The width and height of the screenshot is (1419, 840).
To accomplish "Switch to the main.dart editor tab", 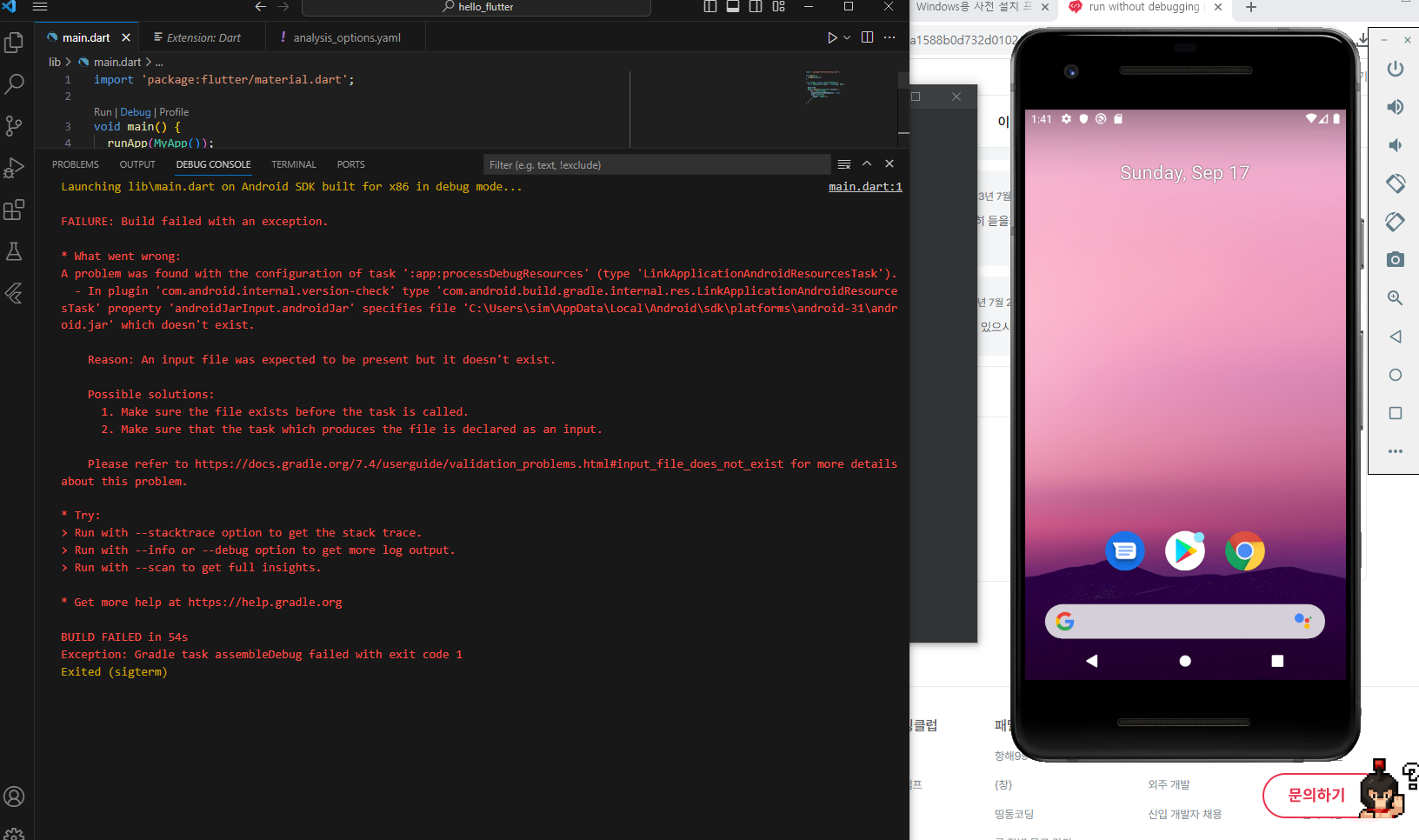I will [86, 37].
